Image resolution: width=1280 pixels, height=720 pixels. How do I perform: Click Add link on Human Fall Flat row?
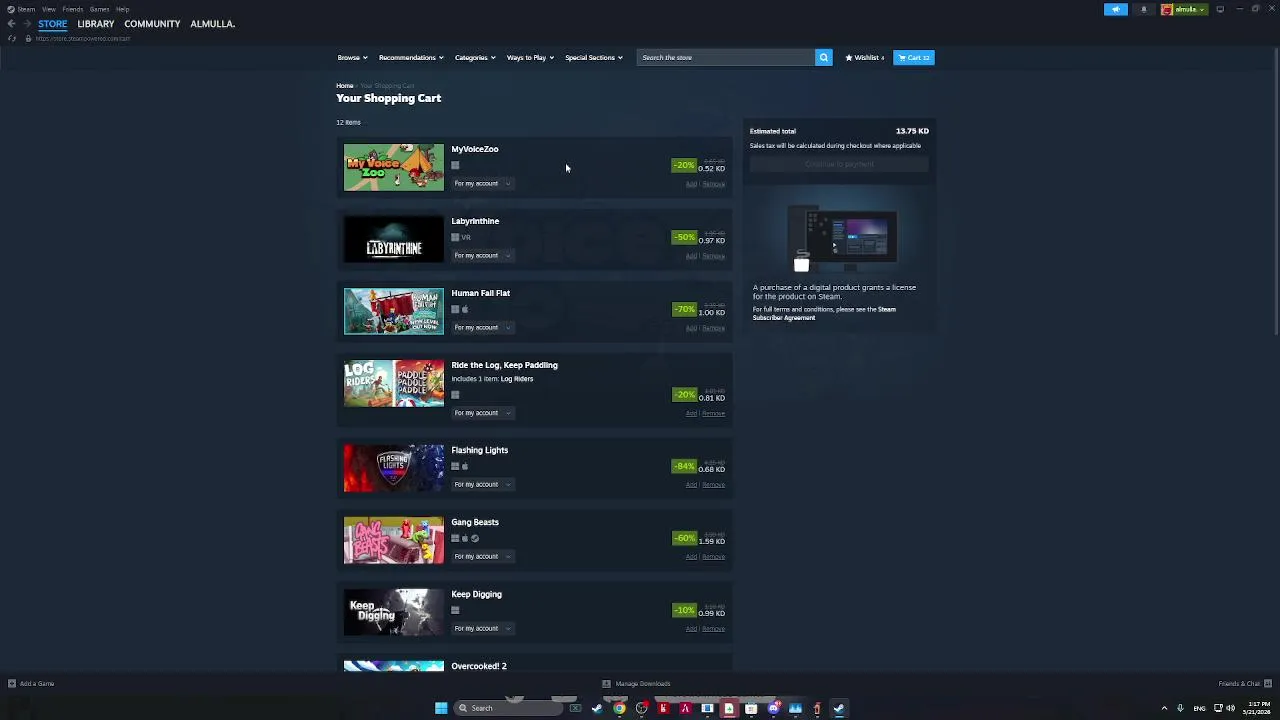[x=691, y=329]
